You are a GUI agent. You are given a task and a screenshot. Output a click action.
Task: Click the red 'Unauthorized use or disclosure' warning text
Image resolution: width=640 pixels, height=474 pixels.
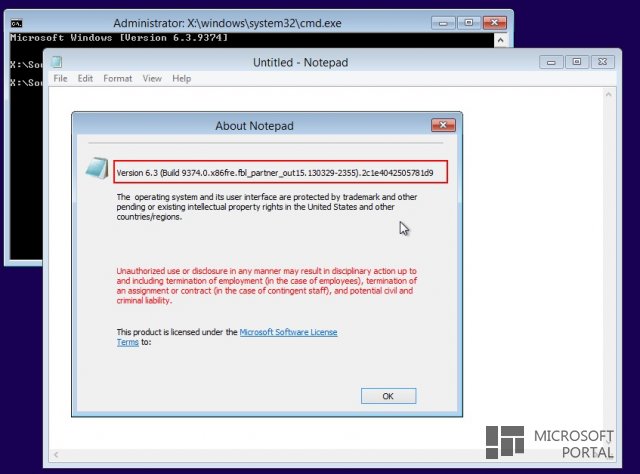coord(267,286)
